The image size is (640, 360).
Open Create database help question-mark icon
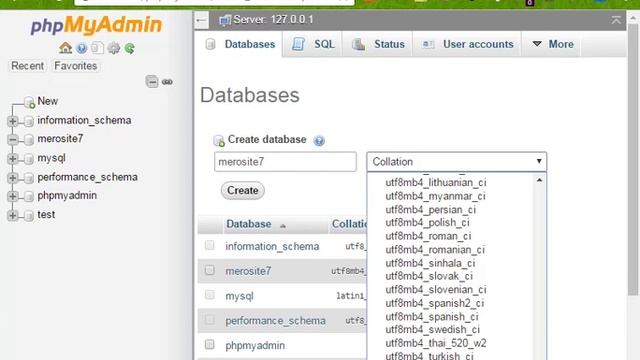319,140
